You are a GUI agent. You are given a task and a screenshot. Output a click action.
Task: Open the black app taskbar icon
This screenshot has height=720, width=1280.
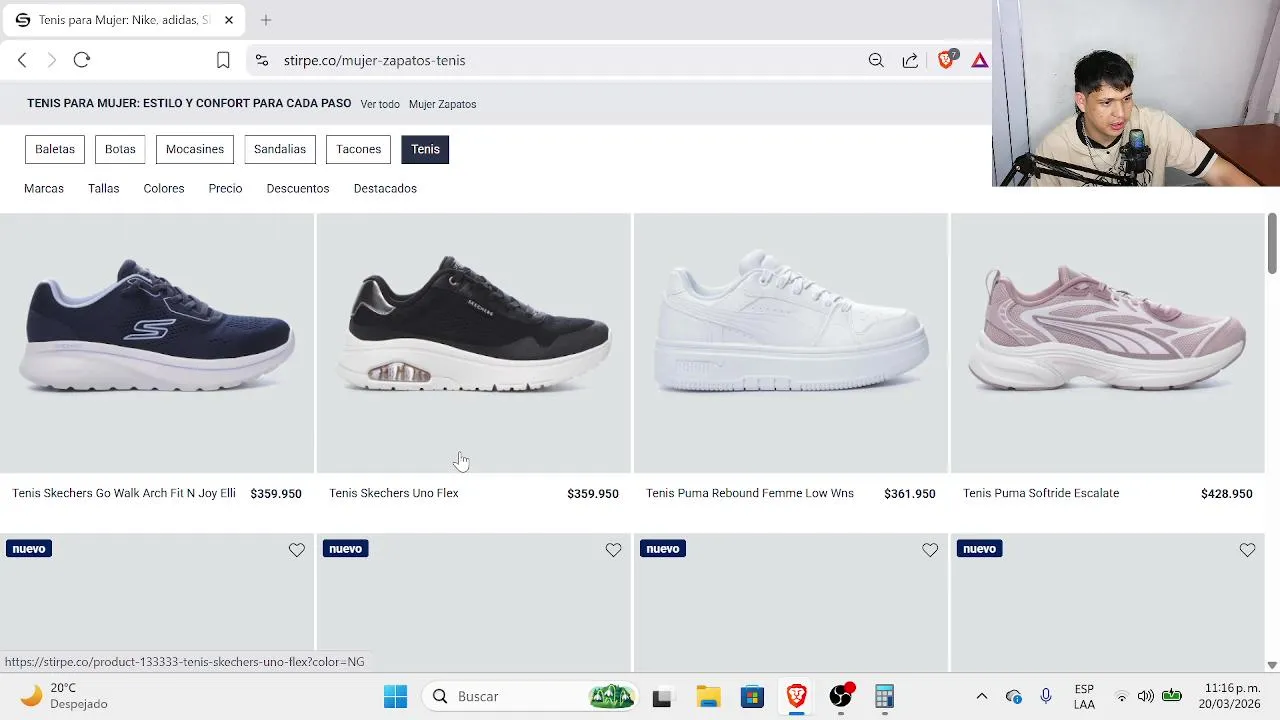click(x=662, y=697)
